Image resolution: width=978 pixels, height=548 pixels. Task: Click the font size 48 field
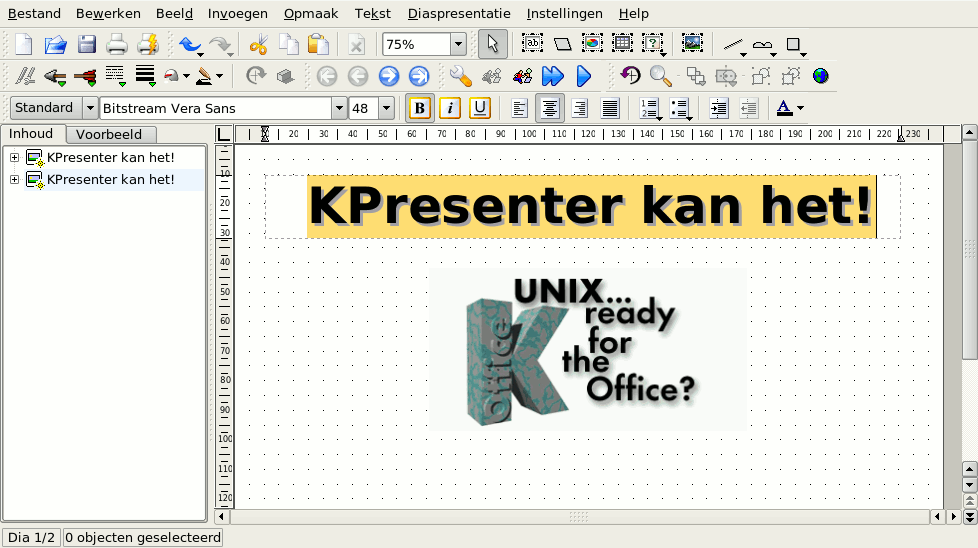[x=362, y=108]
